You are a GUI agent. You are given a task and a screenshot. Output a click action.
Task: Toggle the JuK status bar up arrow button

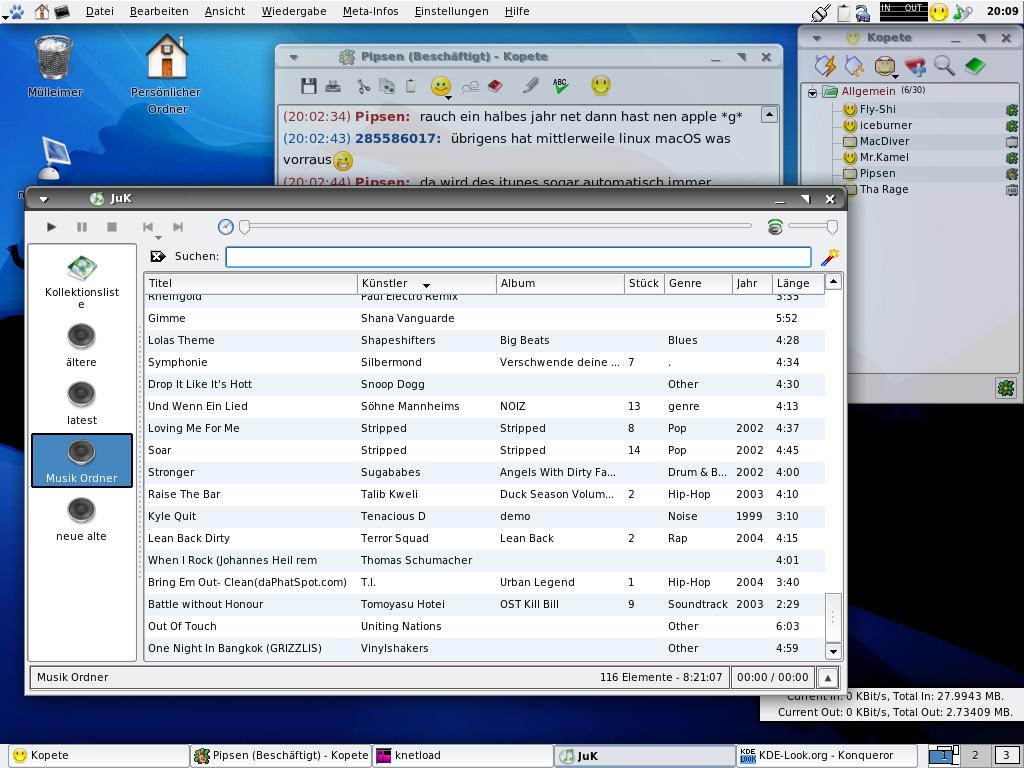tap(827, 678)
